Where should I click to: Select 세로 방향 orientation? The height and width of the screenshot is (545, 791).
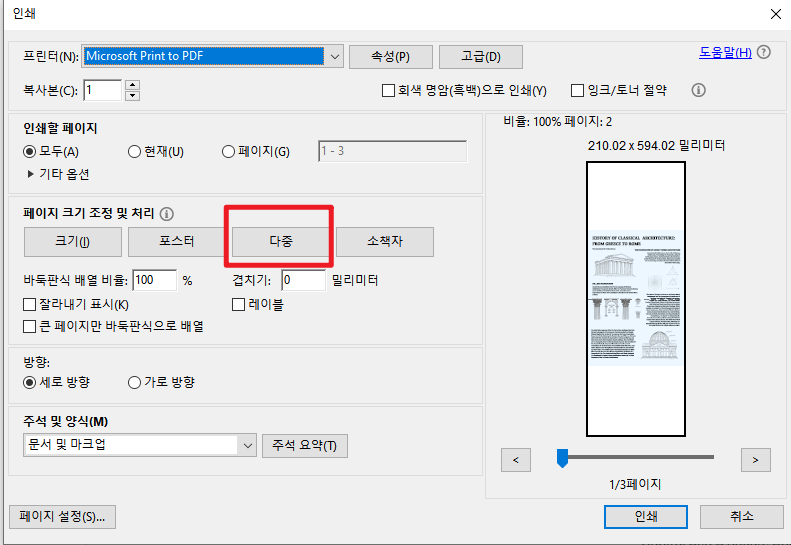point(30,383)
